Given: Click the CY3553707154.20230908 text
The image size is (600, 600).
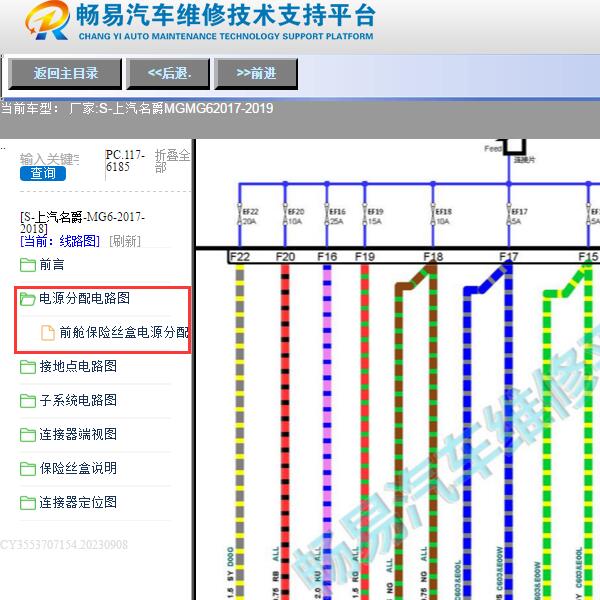Looking at the screenshot, I should [x=64, y=545].
